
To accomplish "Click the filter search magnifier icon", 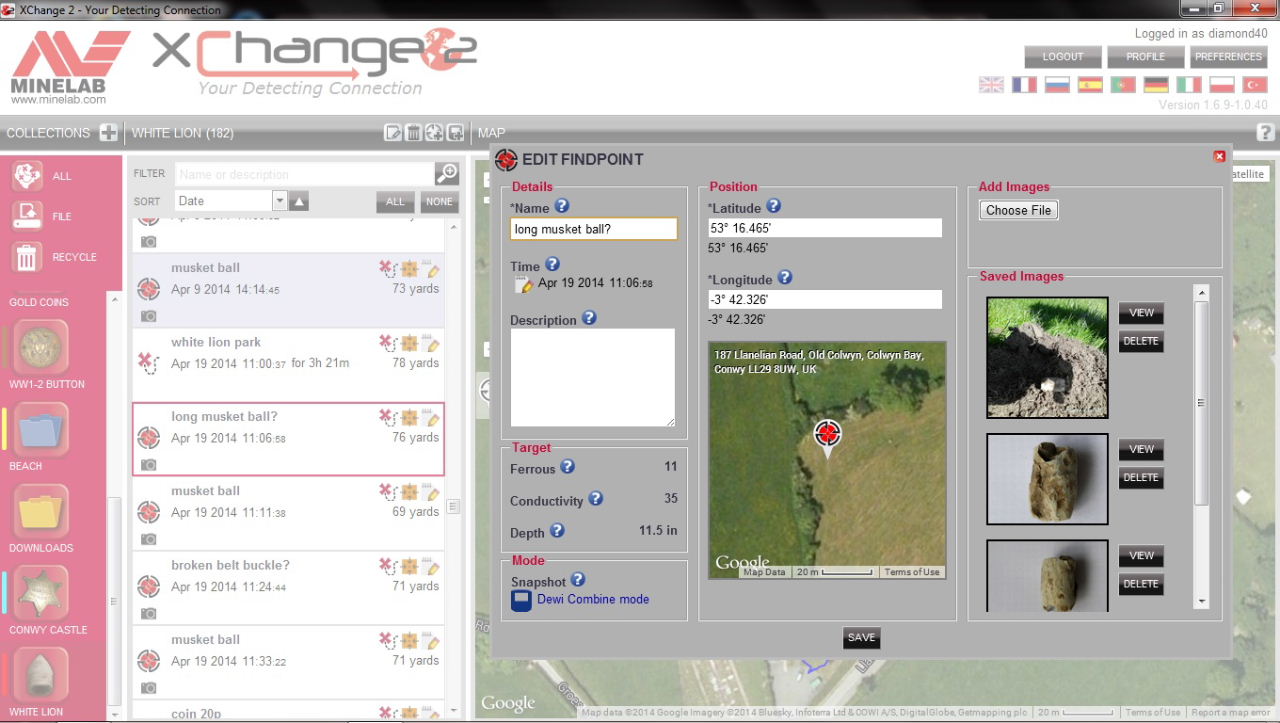I will pos(446,174).
